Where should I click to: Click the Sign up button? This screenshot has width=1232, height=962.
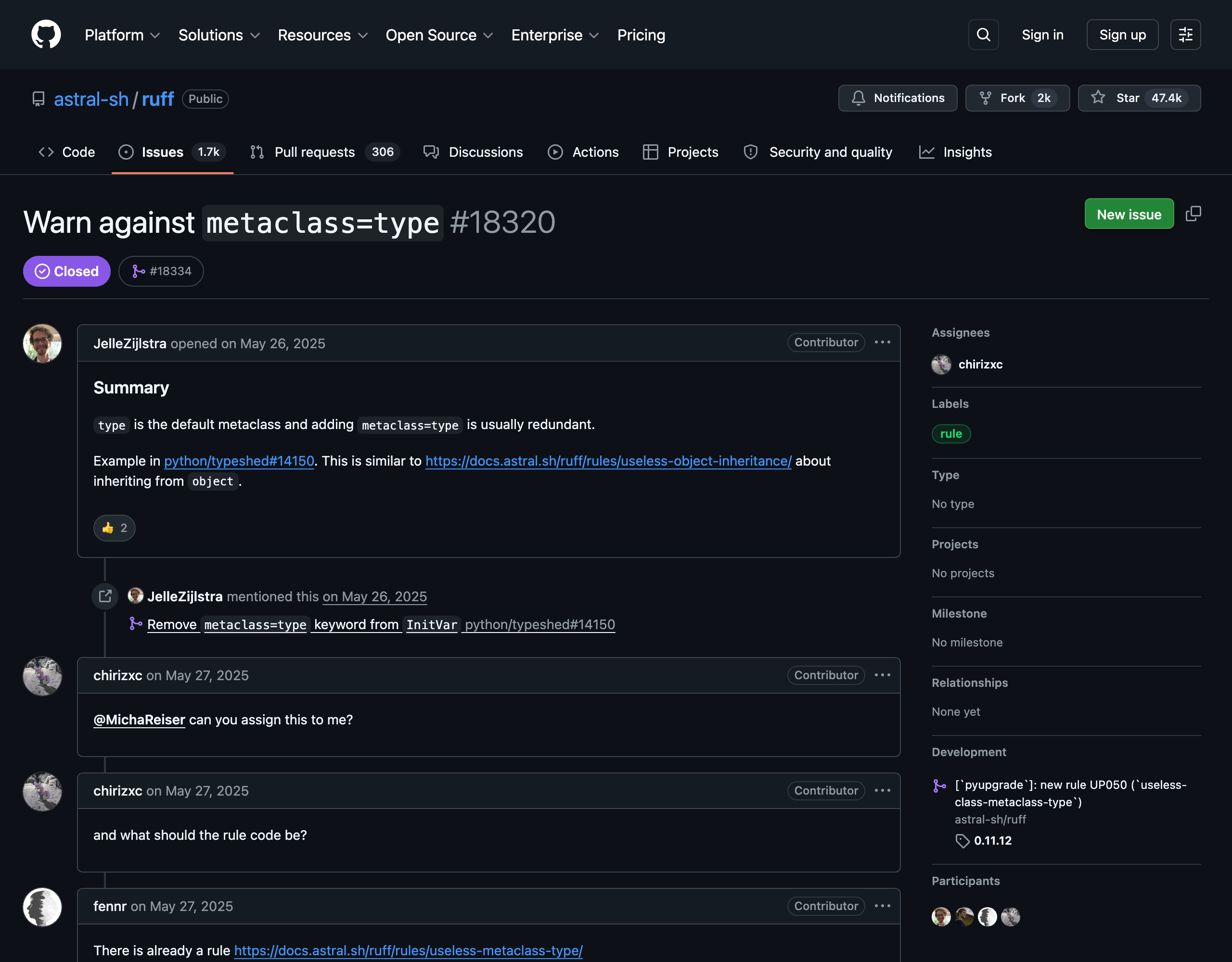[1123, 35]
